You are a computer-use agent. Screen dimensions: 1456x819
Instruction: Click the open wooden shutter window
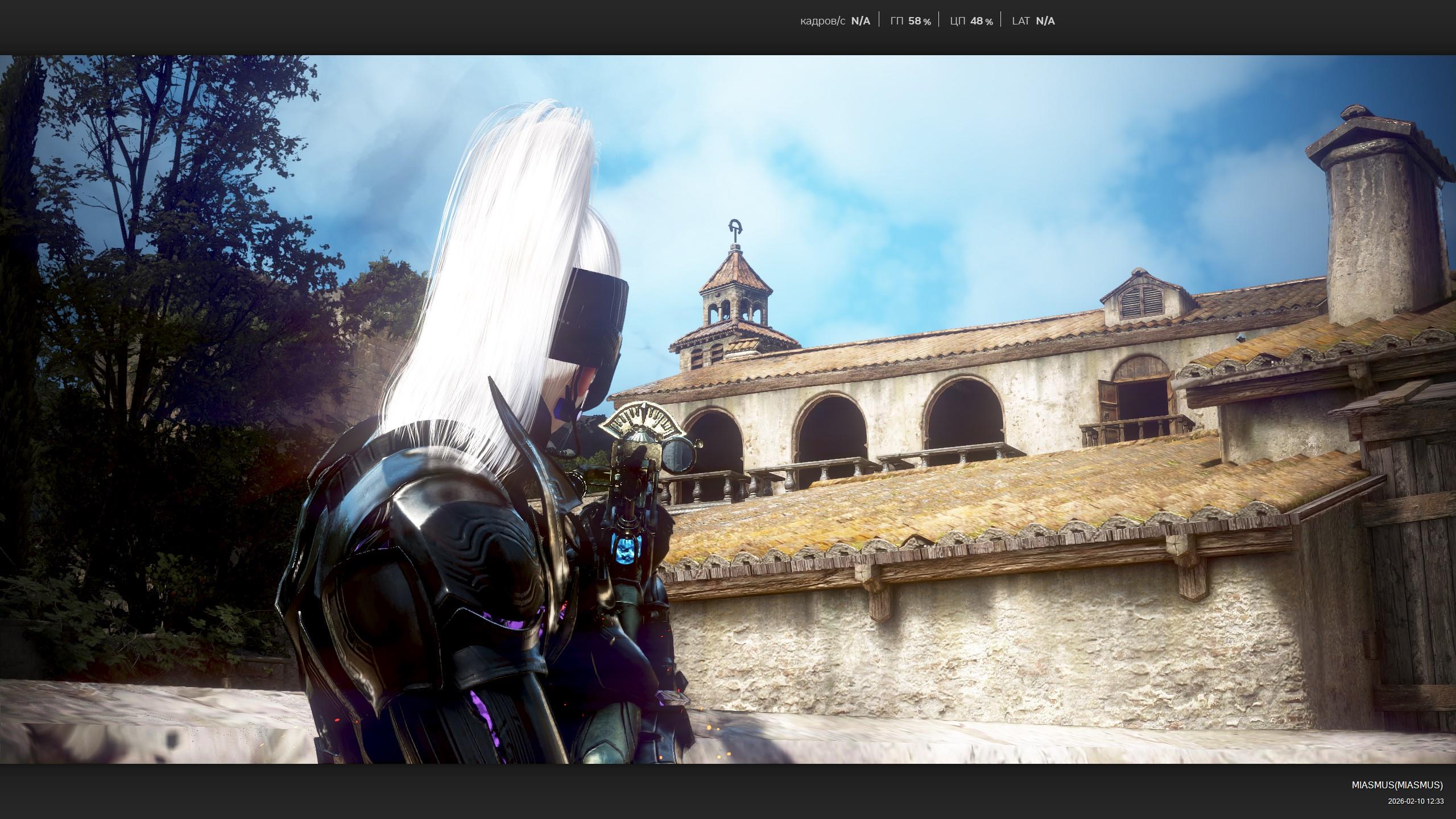(1108, 400)
